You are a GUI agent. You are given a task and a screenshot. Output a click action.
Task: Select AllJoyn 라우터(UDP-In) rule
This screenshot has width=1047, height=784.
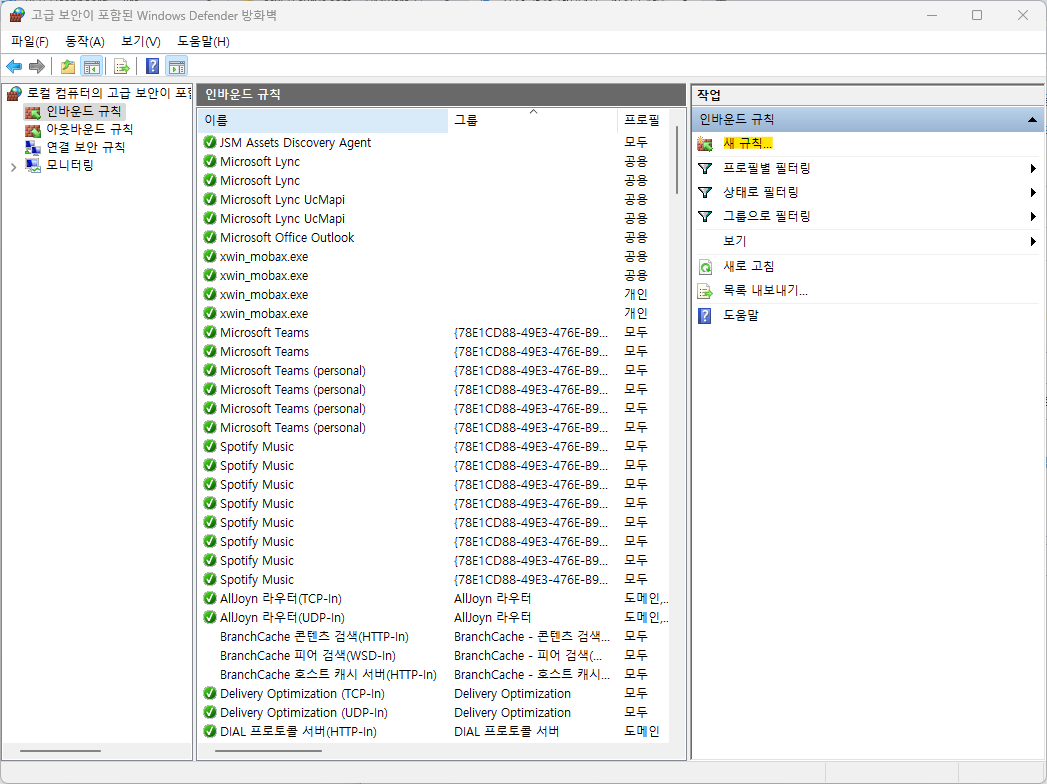(282, 618)
